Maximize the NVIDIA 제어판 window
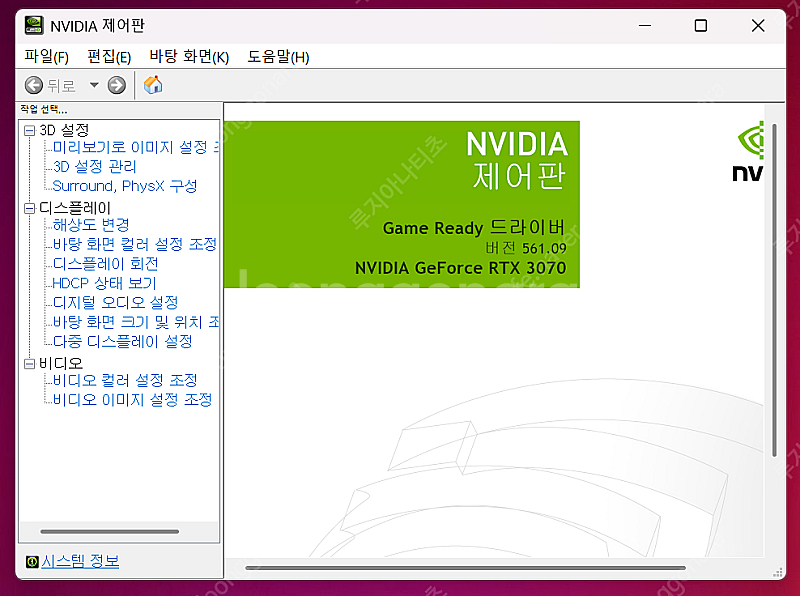800x596 pixels. [x=701, y=26]
